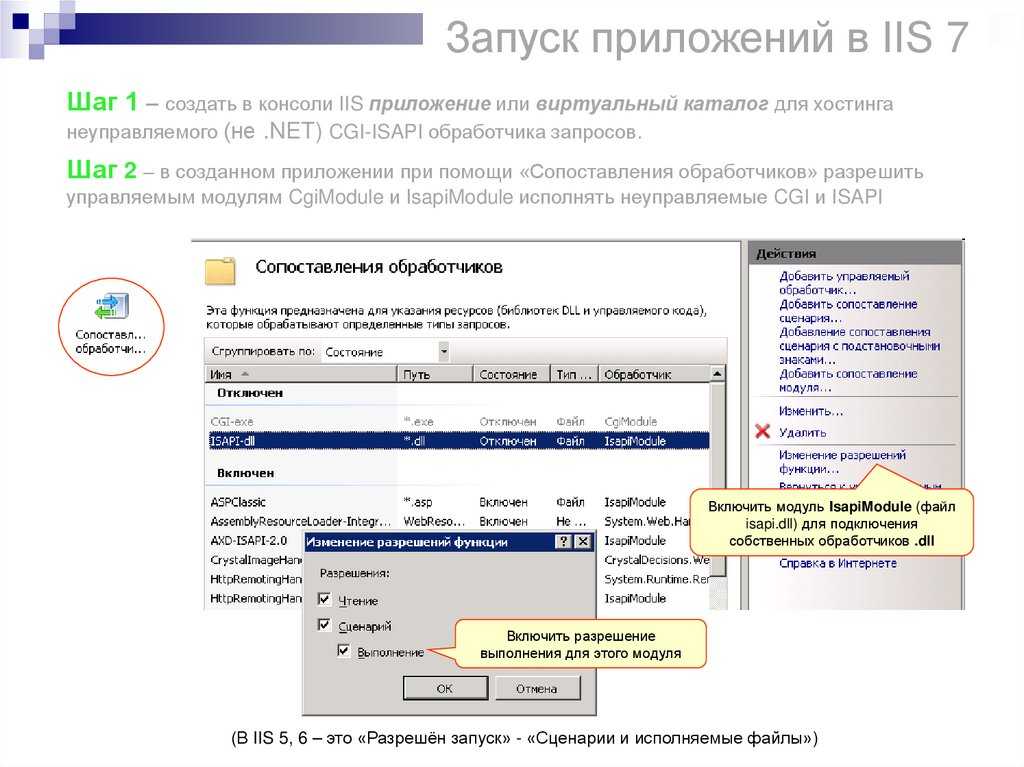Open the Сгруппировать по Состояние dropdown
Viewport: 1024px width, 767px height.
(x=443, y=351)
